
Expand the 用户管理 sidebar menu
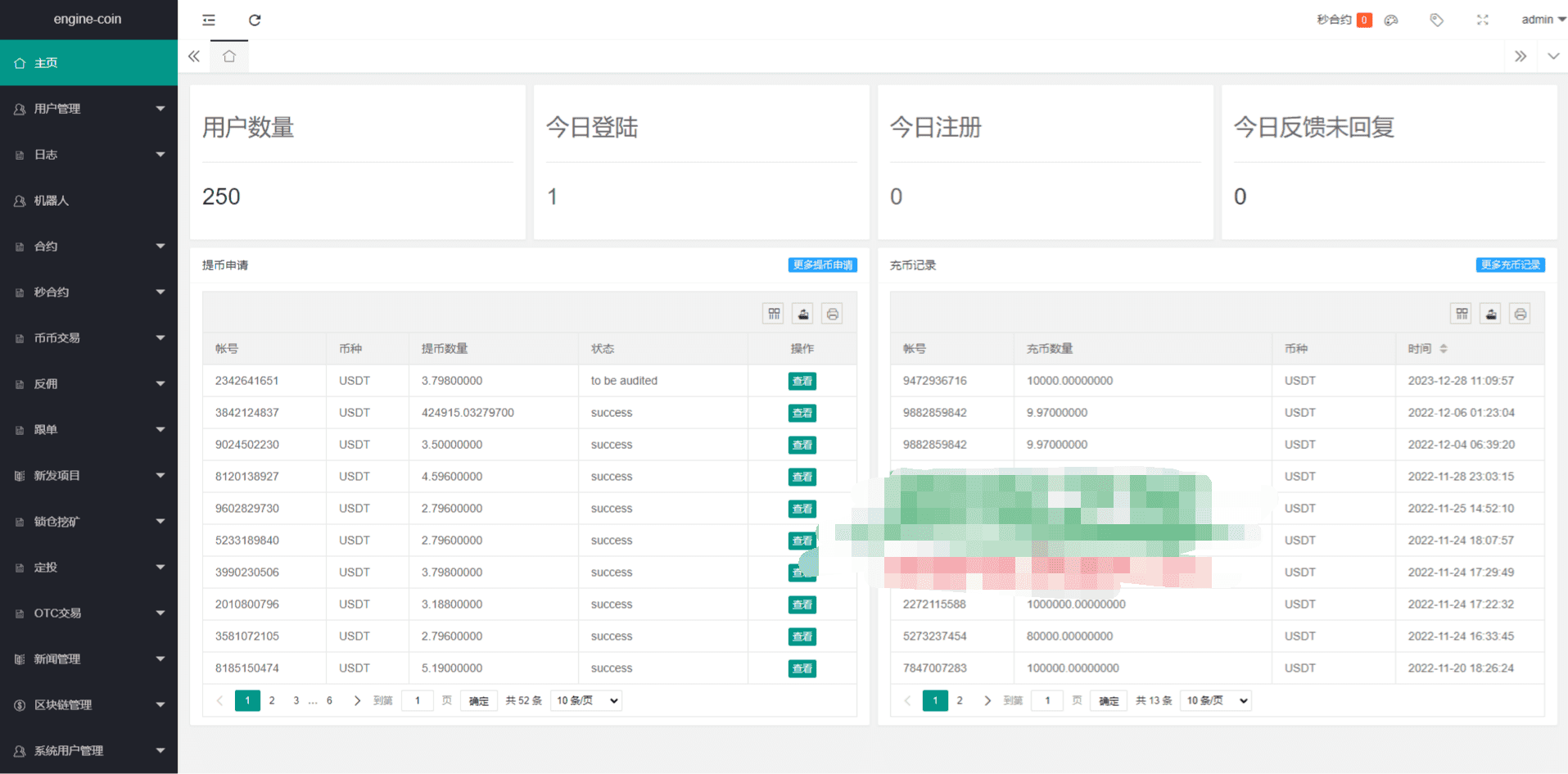88,109
